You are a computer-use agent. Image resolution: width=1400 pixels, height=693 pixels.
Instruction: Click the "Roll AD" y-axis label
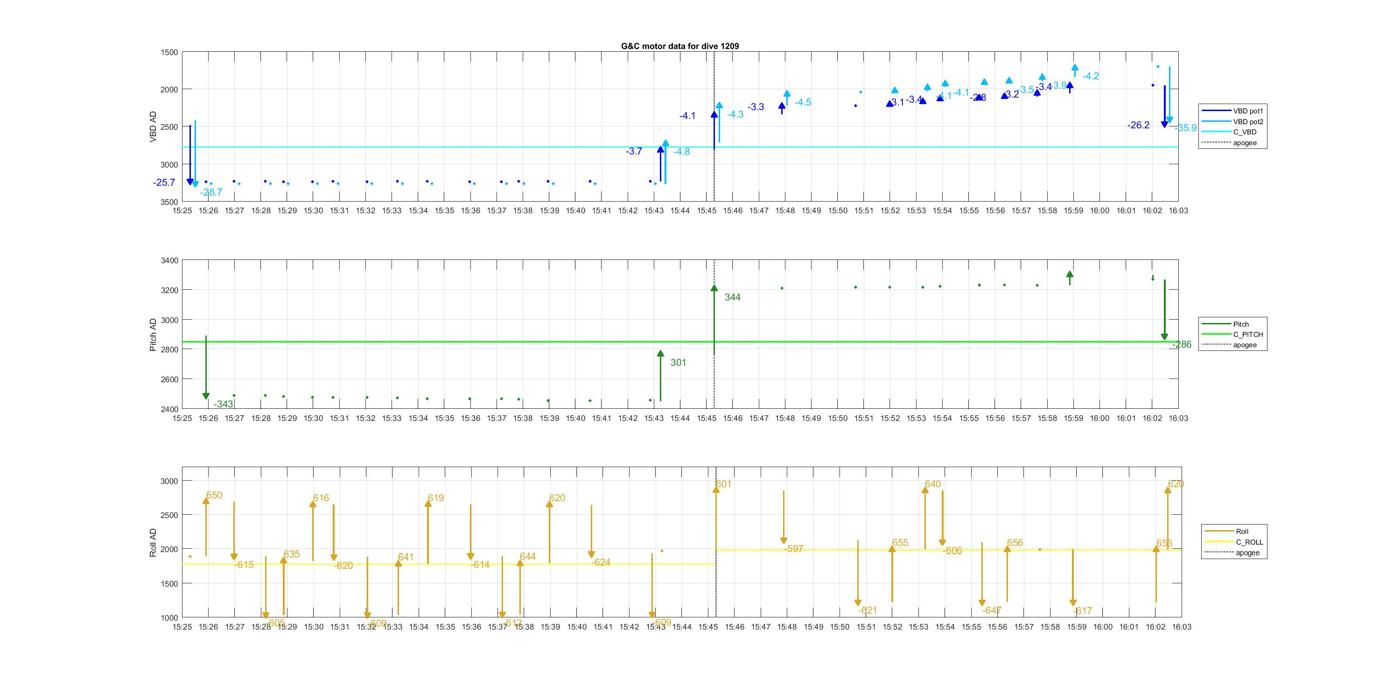[x=153, y=542]
